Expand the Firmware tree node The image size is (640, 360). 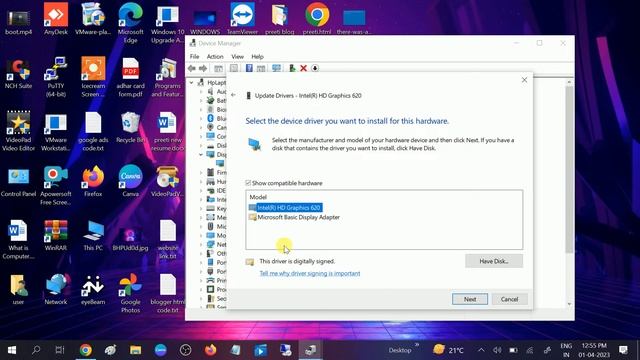point(201,173)
